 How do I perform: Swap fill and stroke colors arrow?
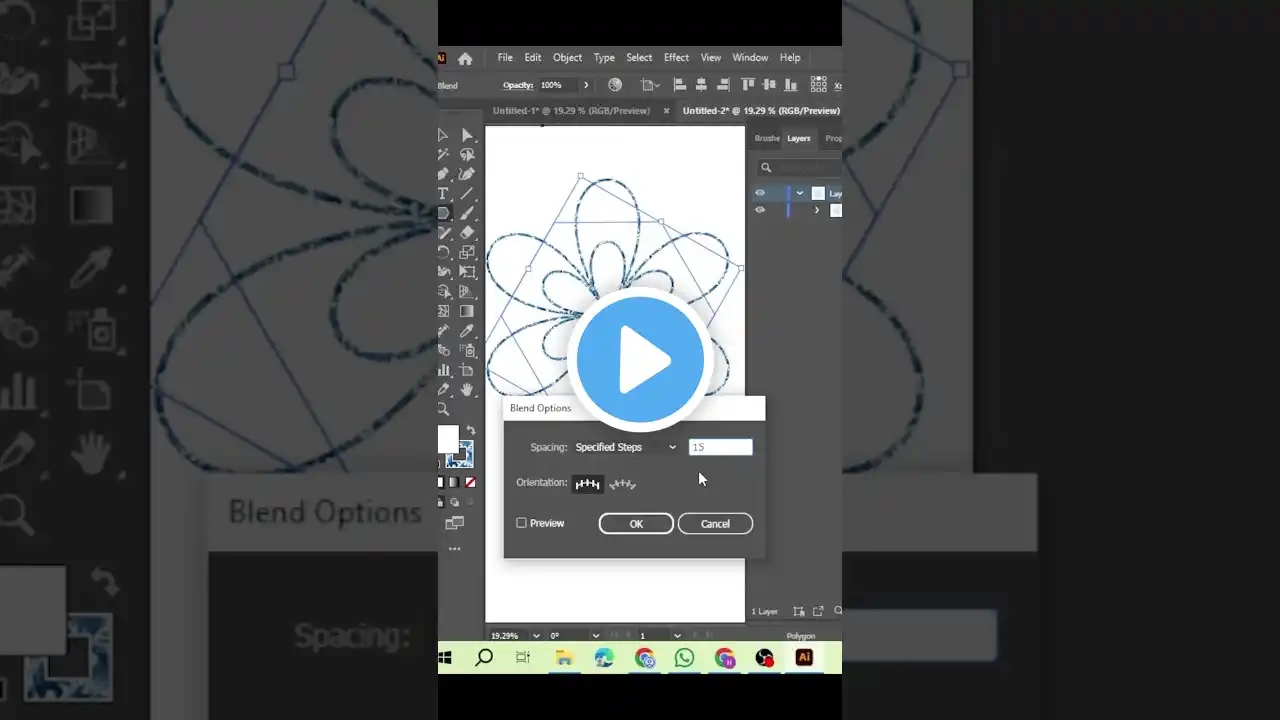tap(471, 430)
